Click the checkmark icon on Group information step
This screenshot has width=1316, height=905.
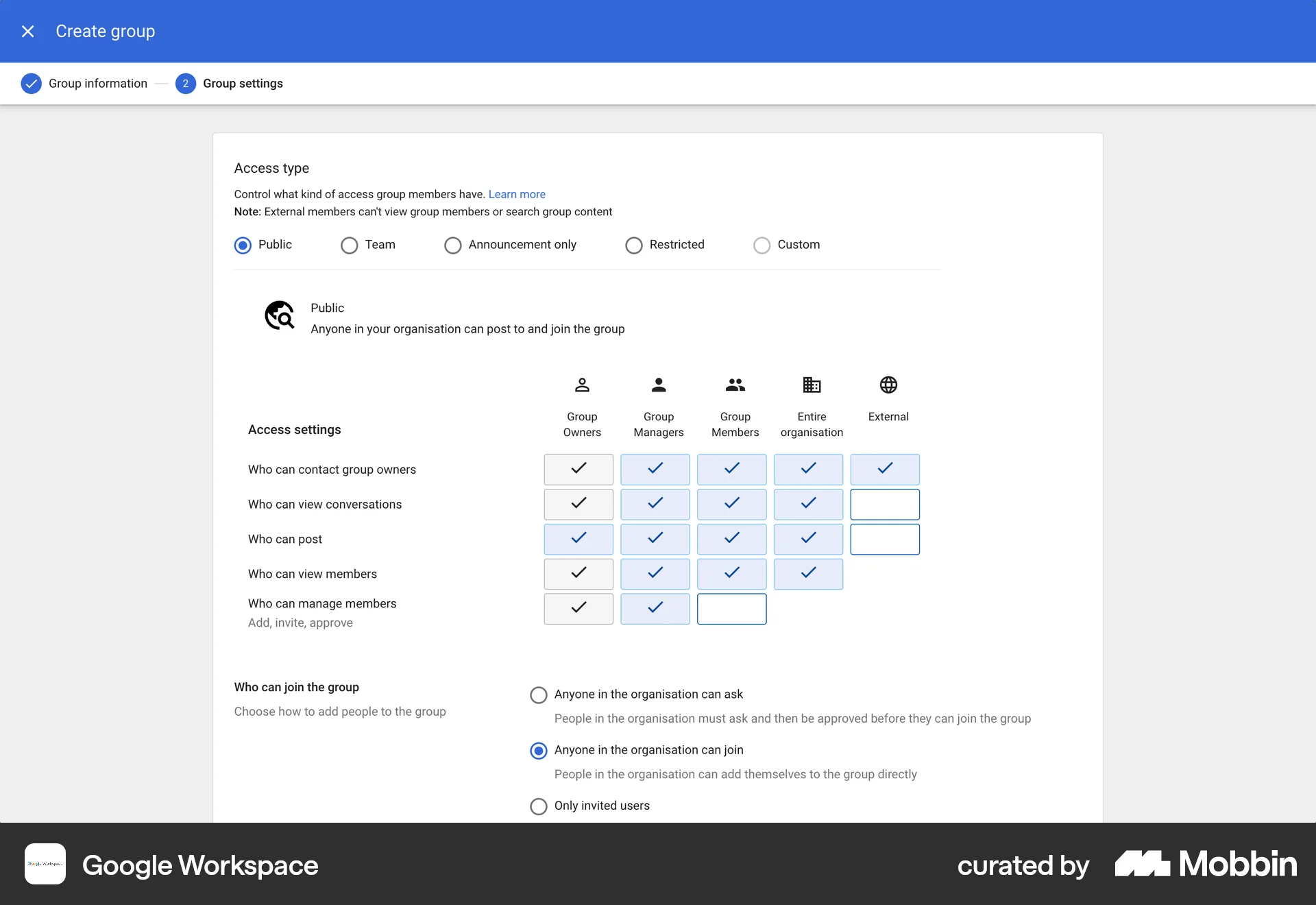click(31, 84)
